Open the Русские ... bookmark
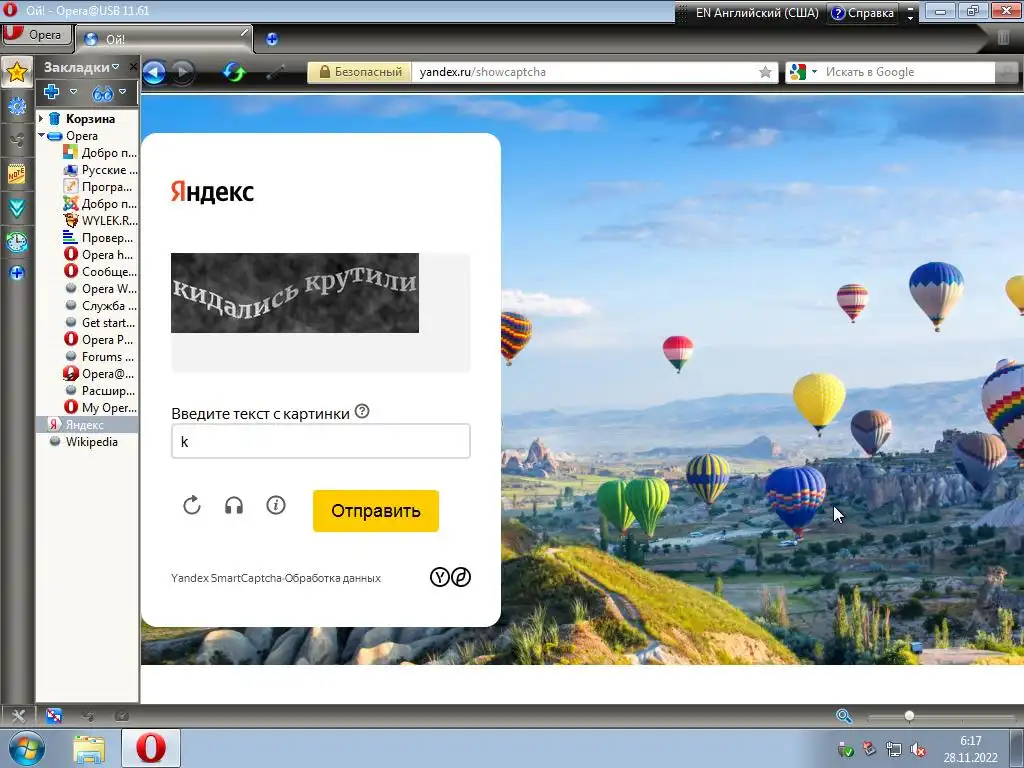 coord(100,170)
